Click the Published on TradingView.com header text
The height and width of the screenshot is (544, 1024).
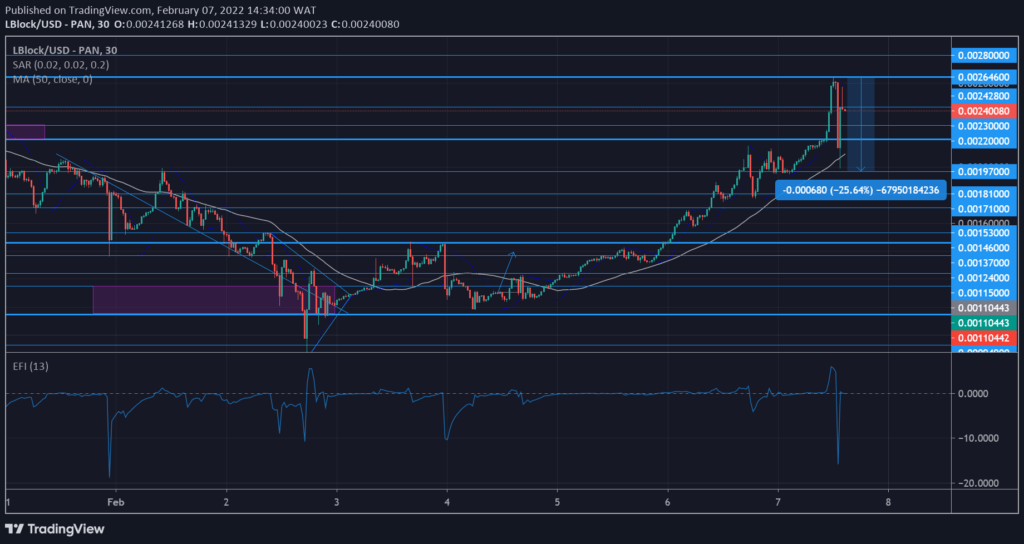click(x=161, y=10)
